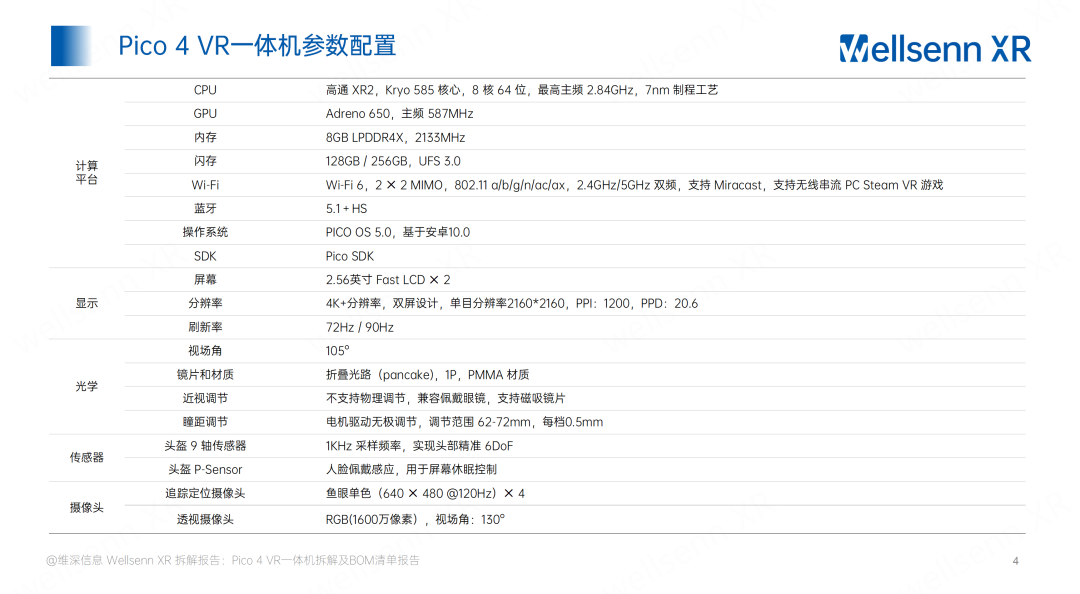This screenshot has height=594, width=1080.
Task: Select the '镜片和材质' row label
Action: [x=205, y=375]
